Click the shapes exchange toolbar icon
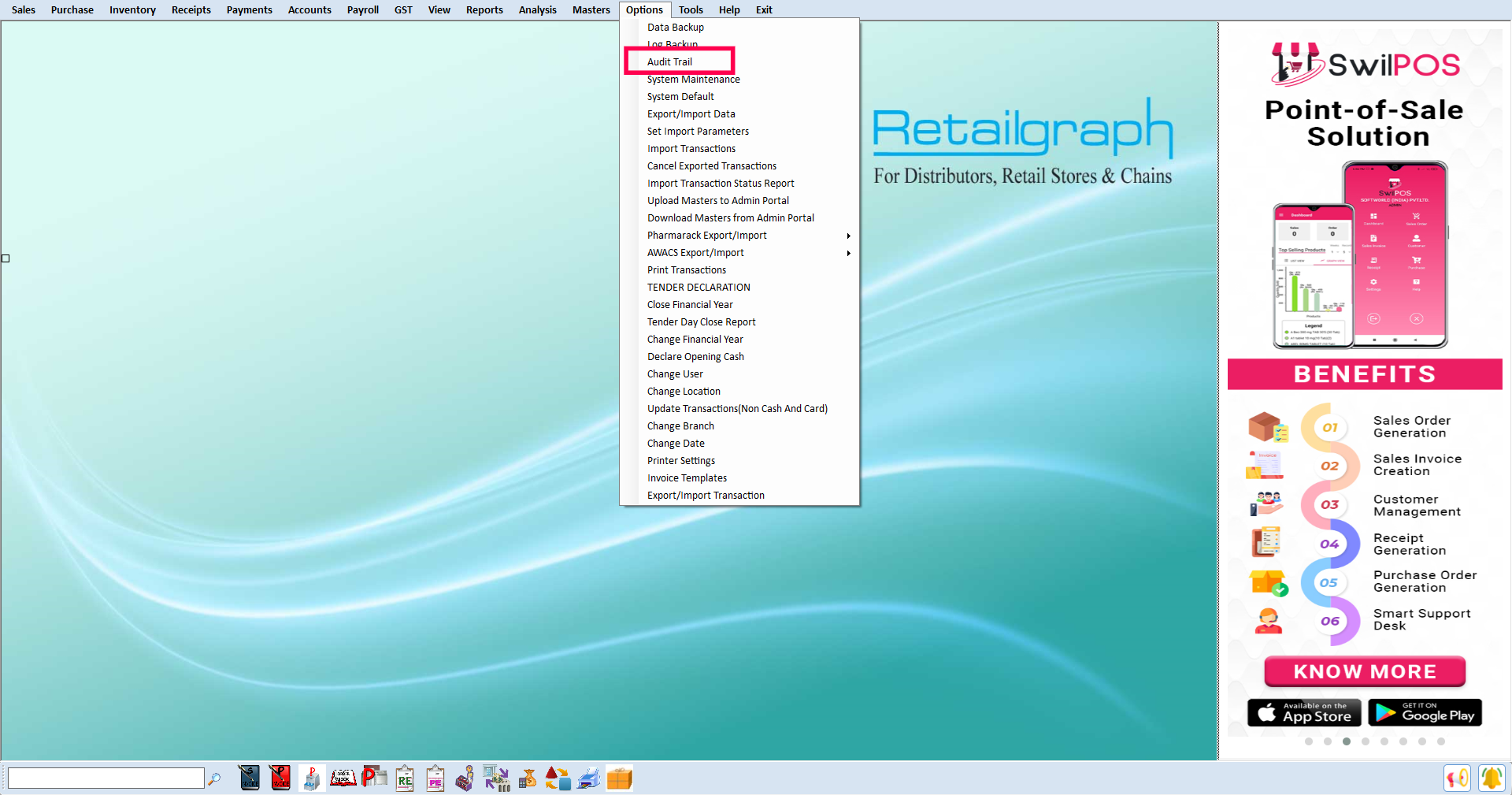Image resolution: width=1512 pixels, height=795 pixels. click(558, 778)
